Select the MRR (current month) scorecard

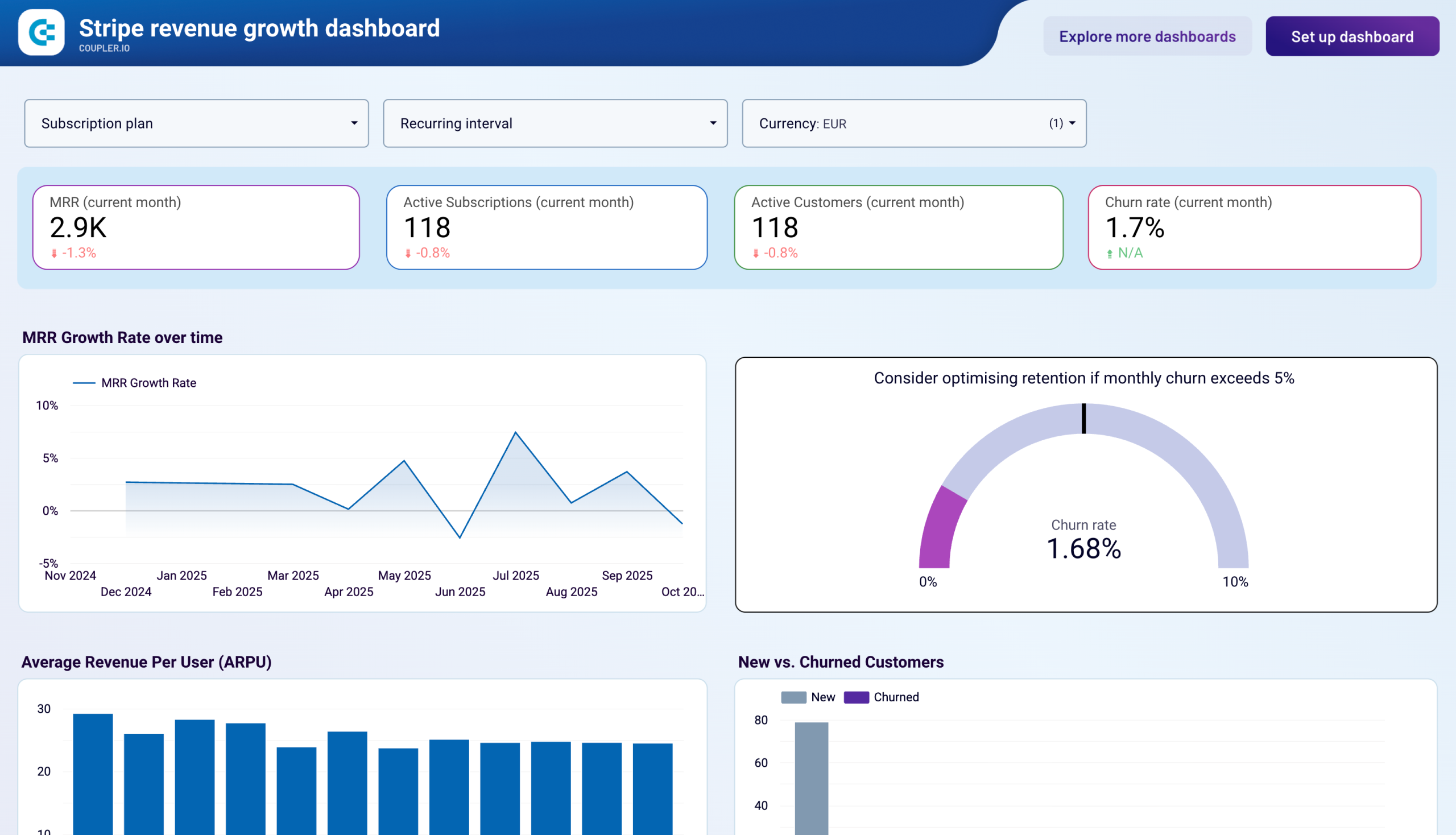tap(196, 227)
